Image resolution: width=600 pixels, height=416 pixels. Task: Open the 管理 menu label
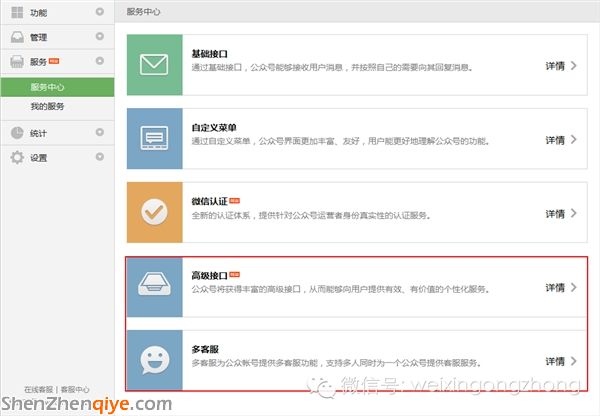(38, 38)
